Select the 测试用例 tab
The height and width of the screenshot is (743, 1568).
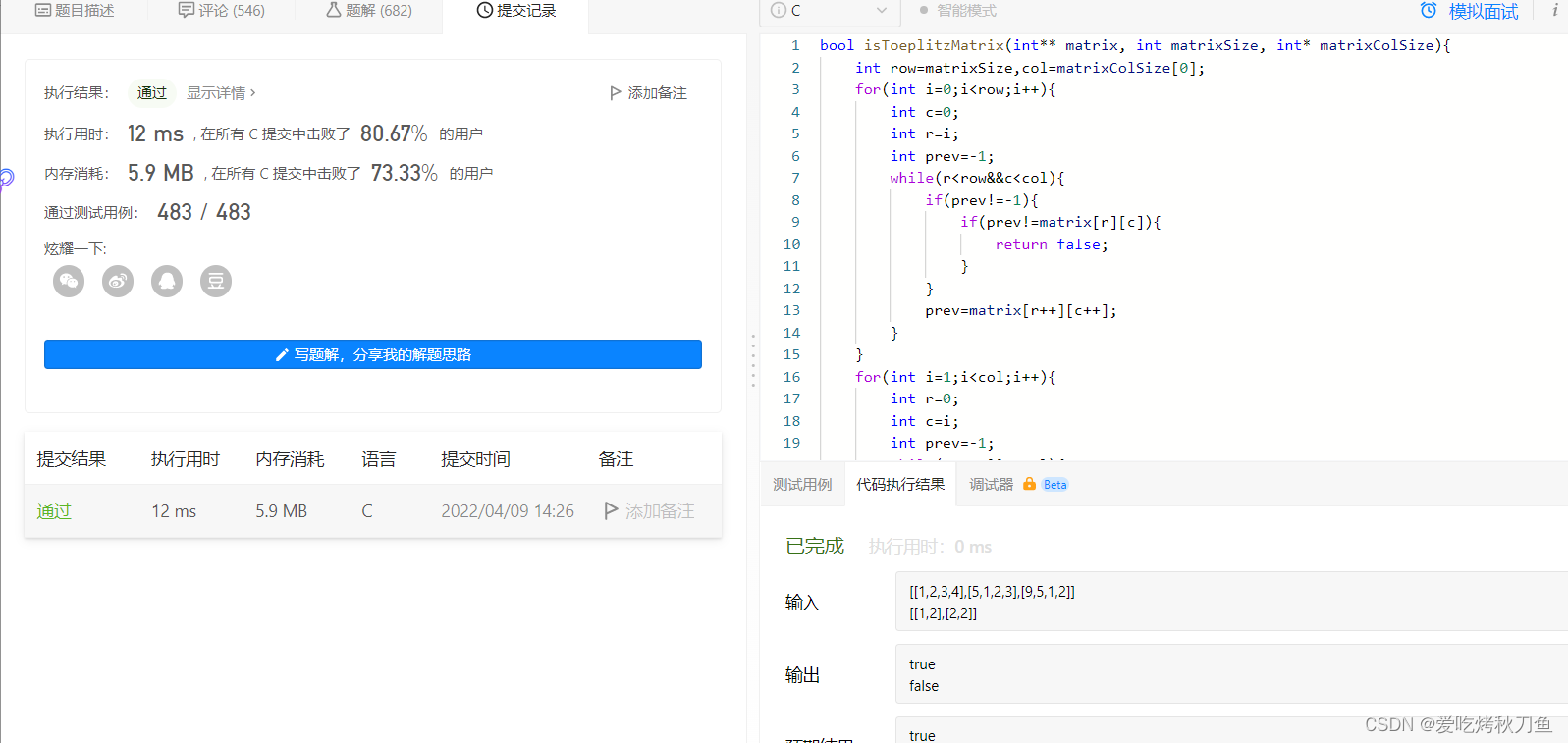coord(802,485)
